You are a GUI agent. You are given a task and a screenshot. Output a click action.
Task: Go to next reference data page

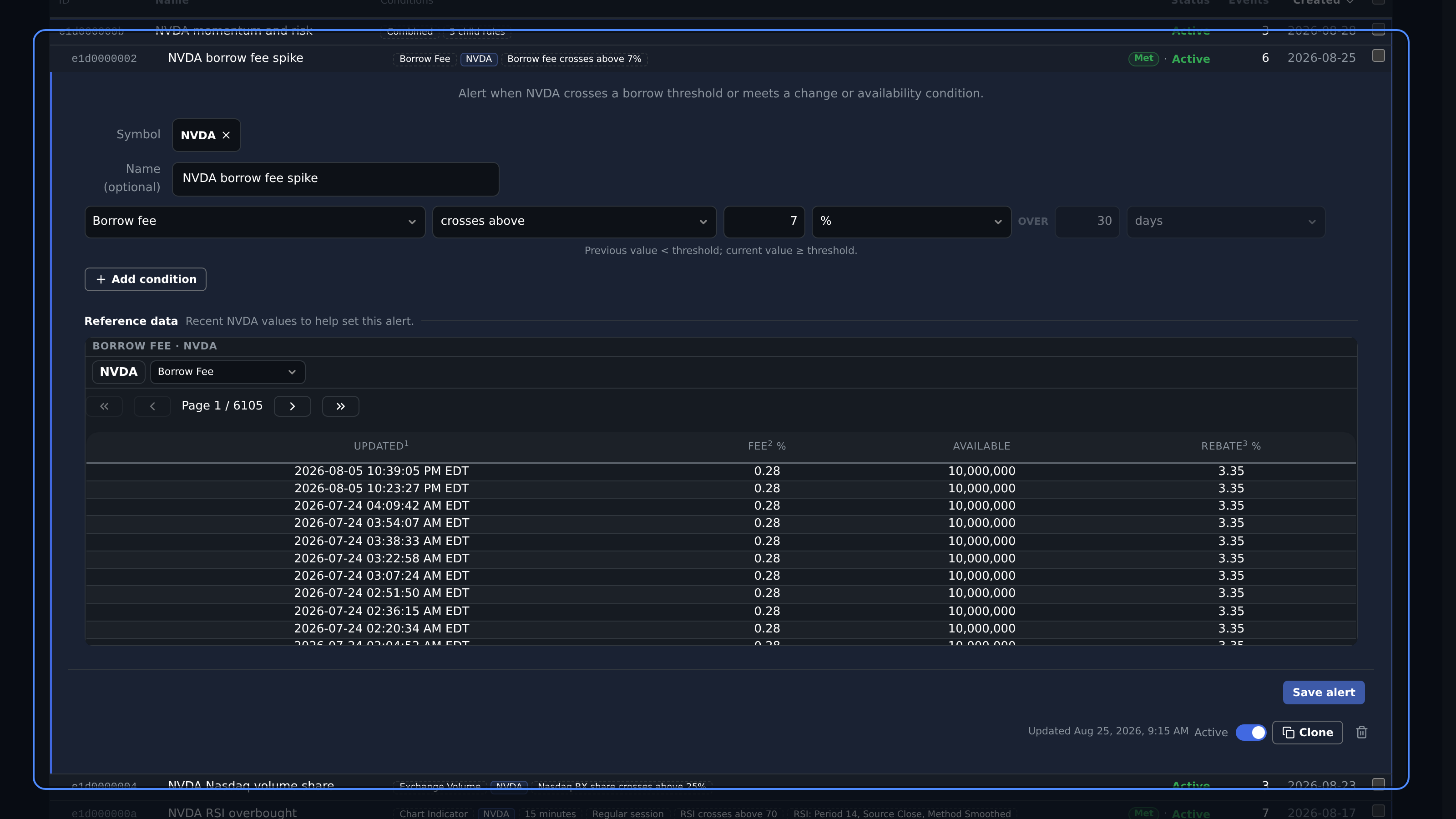(x=292, y=406)
